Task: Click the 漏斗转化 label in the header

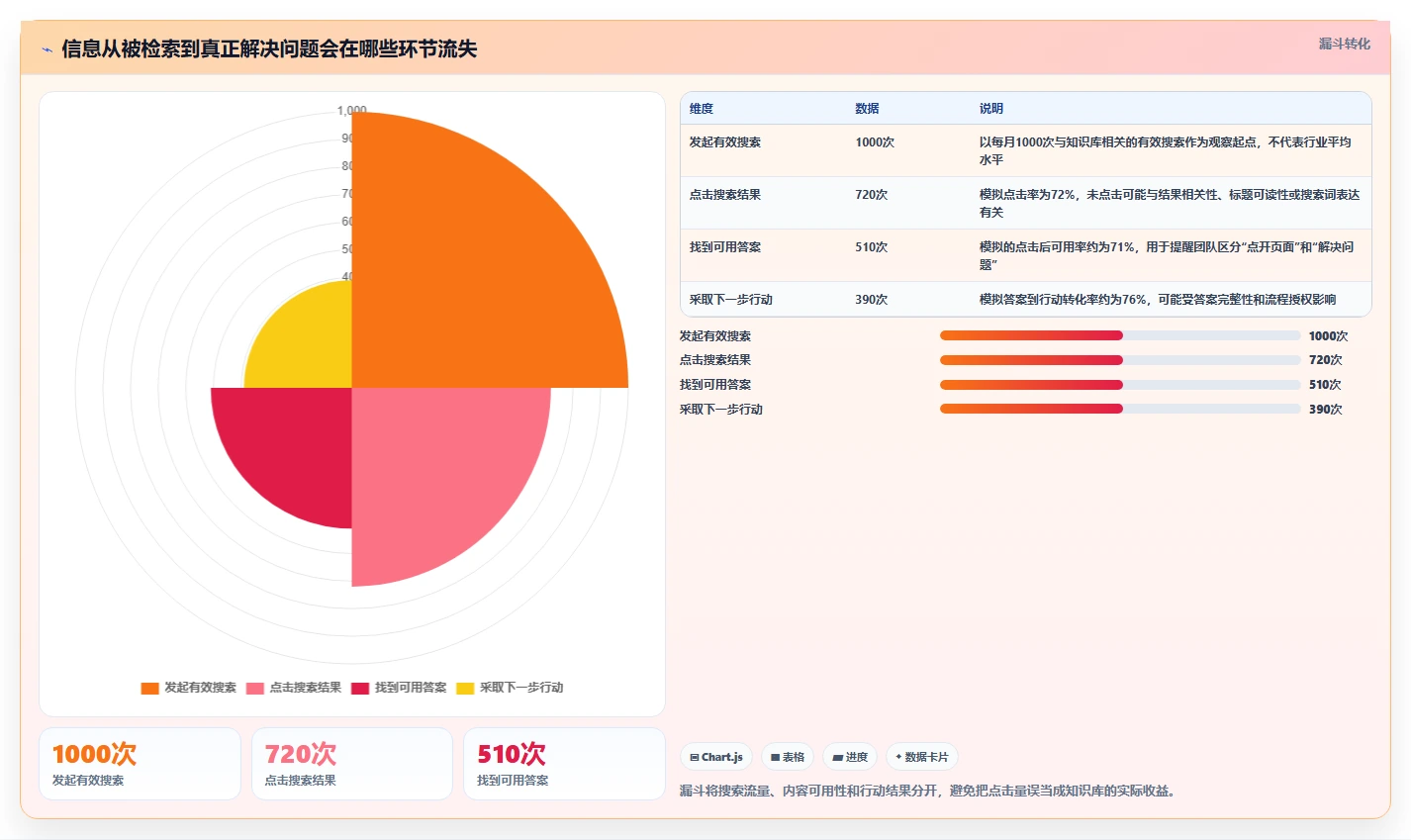Action: pos(1345,44)
